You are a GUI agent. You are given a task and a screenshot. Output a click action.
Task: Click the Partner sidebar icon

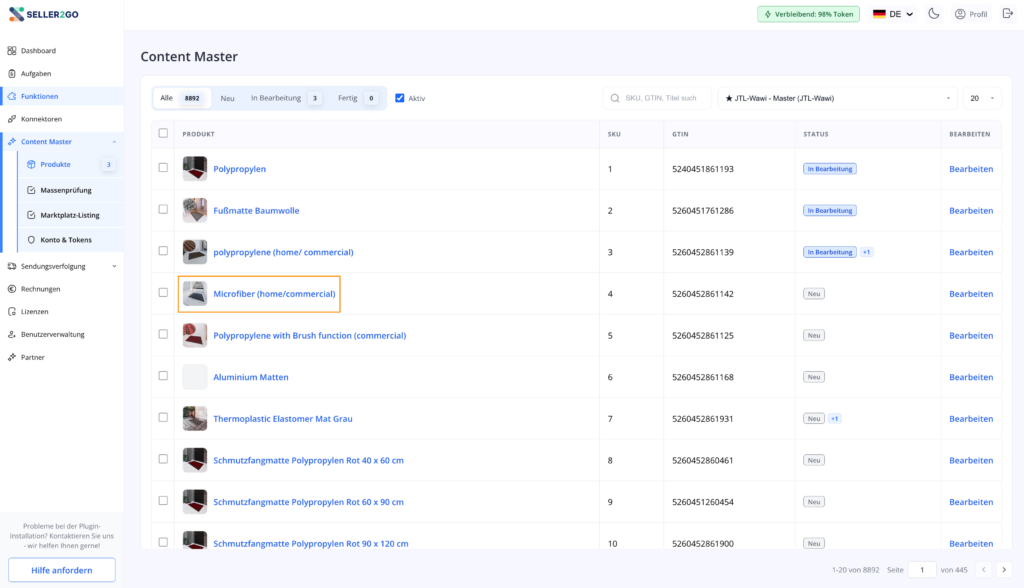(x=12, y=357)
